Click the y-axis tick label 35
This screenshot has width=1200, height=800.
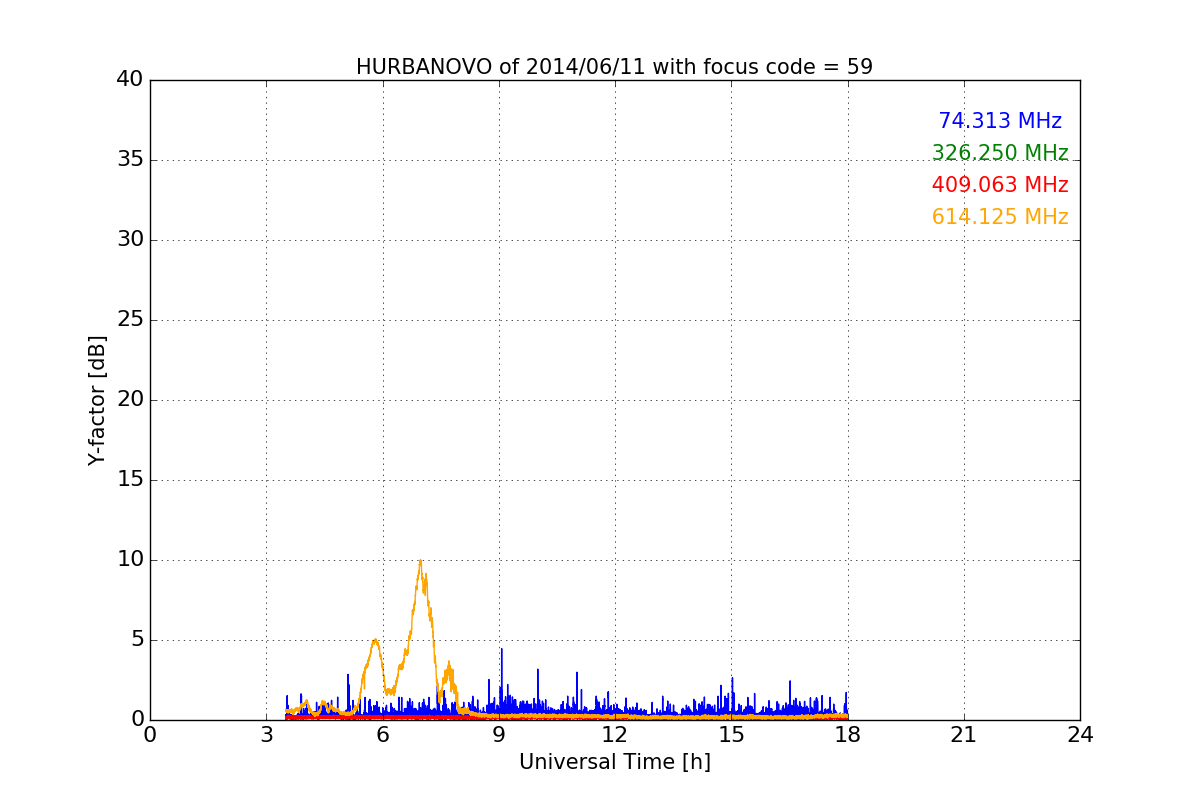[130, 160]
